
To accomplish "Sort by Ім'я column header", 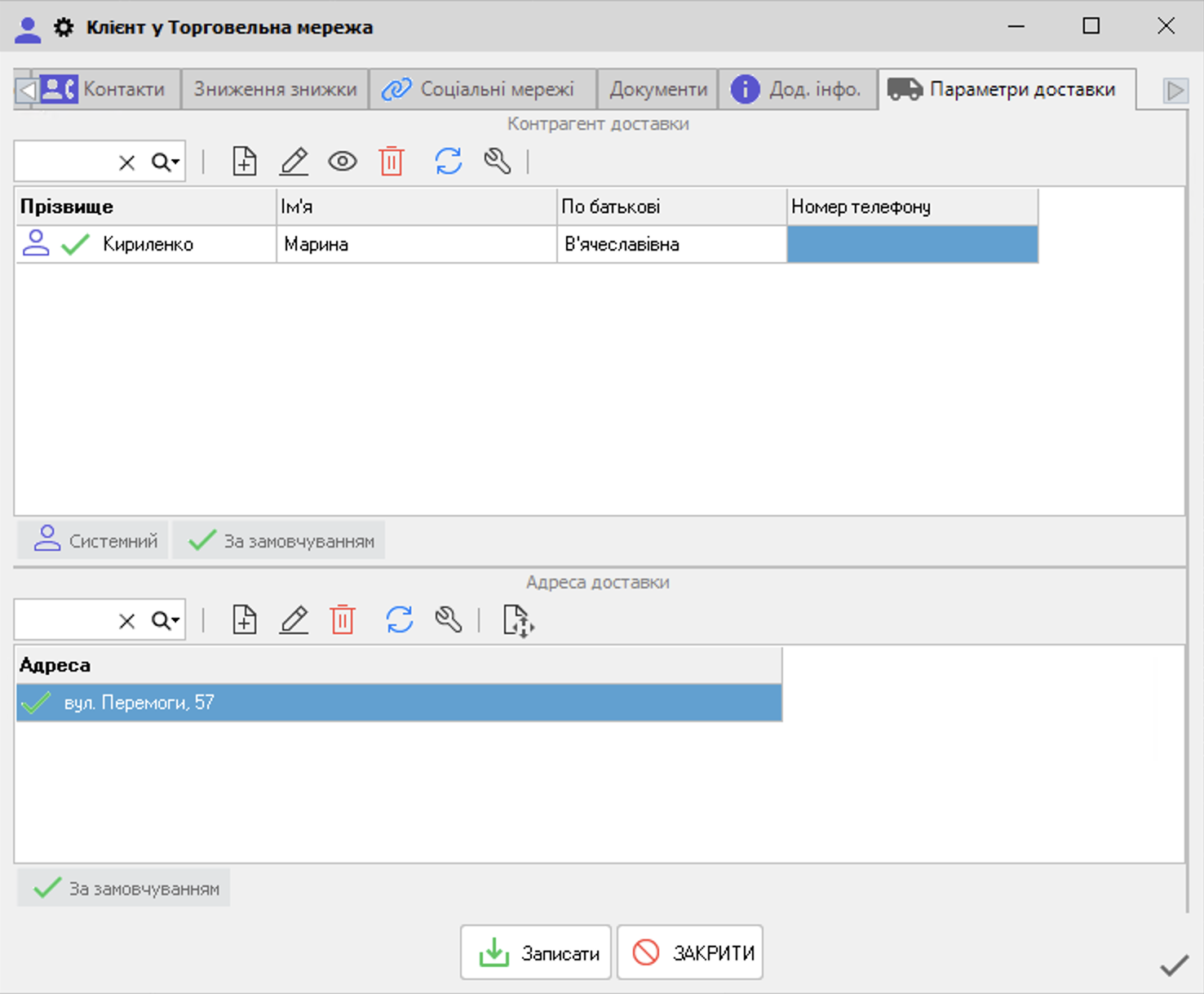I will pyautogui.click(x=417, y=206).
